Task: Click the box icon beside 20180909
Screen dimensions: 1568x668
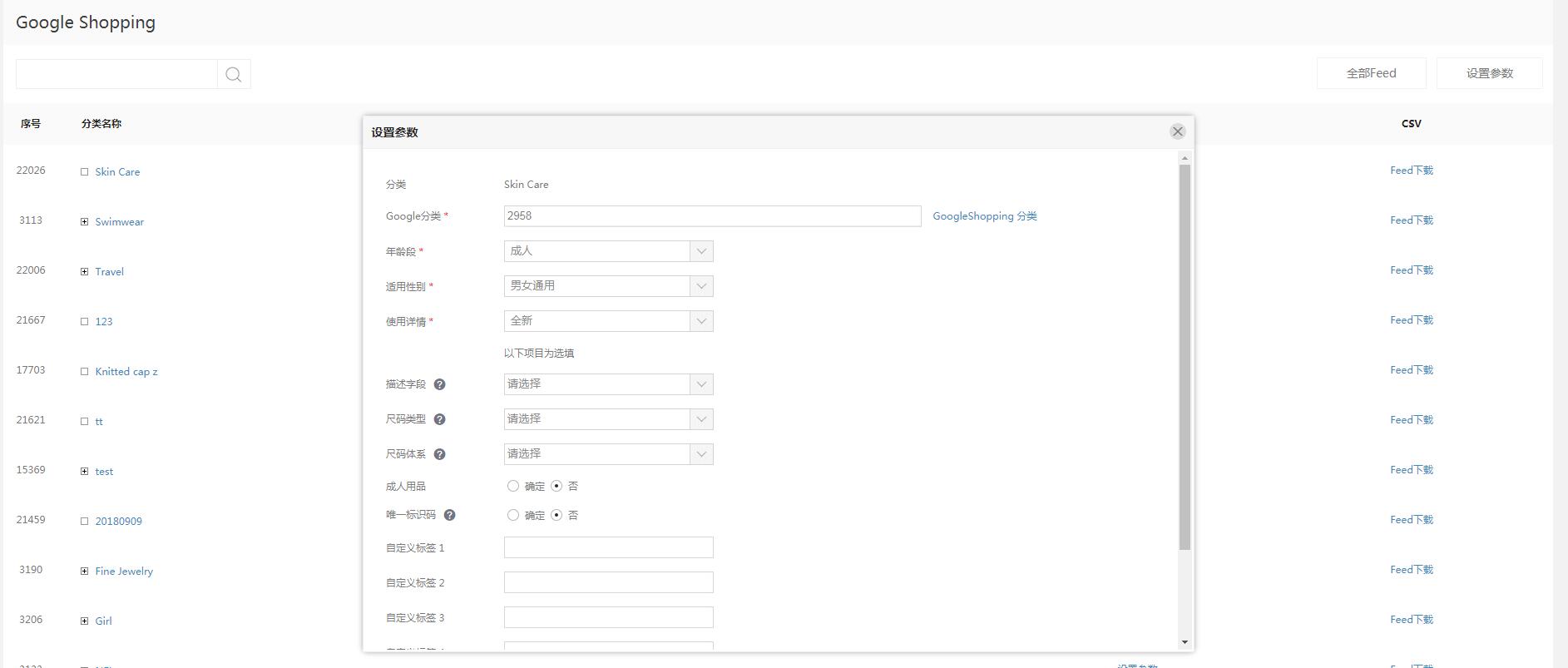Action: 84,521
